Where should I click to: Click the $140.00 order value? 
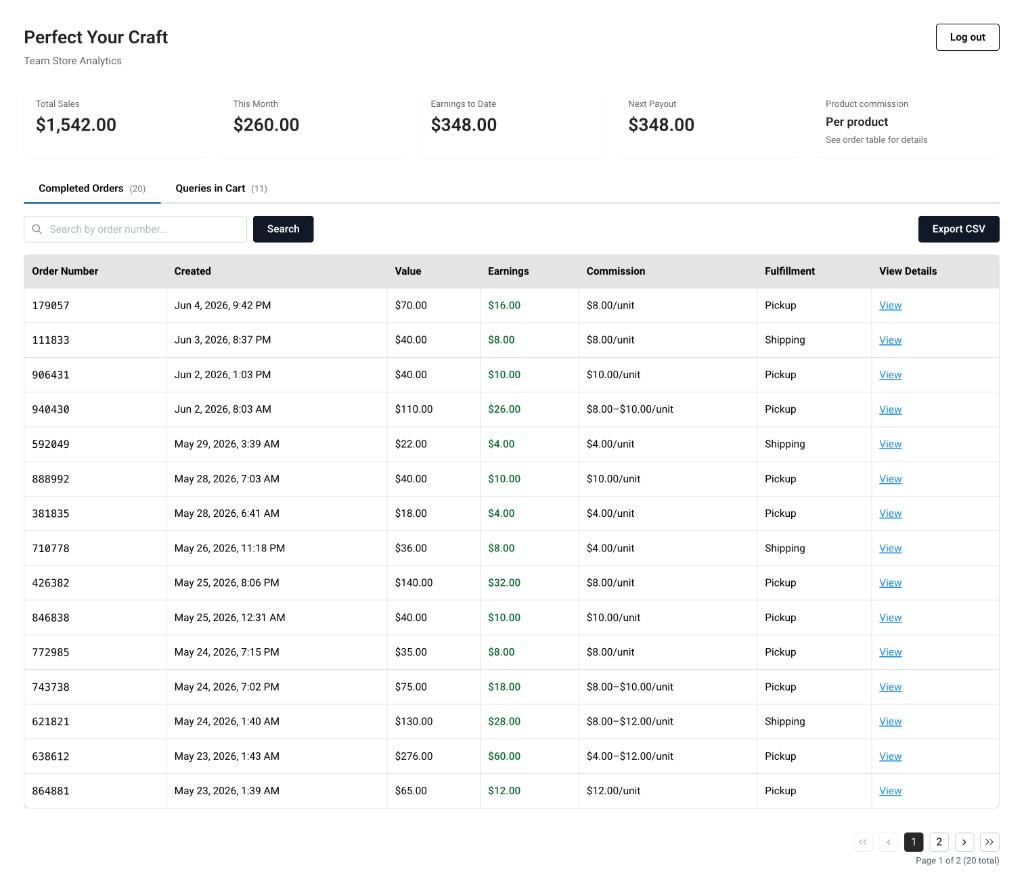(x=413, y=583)
